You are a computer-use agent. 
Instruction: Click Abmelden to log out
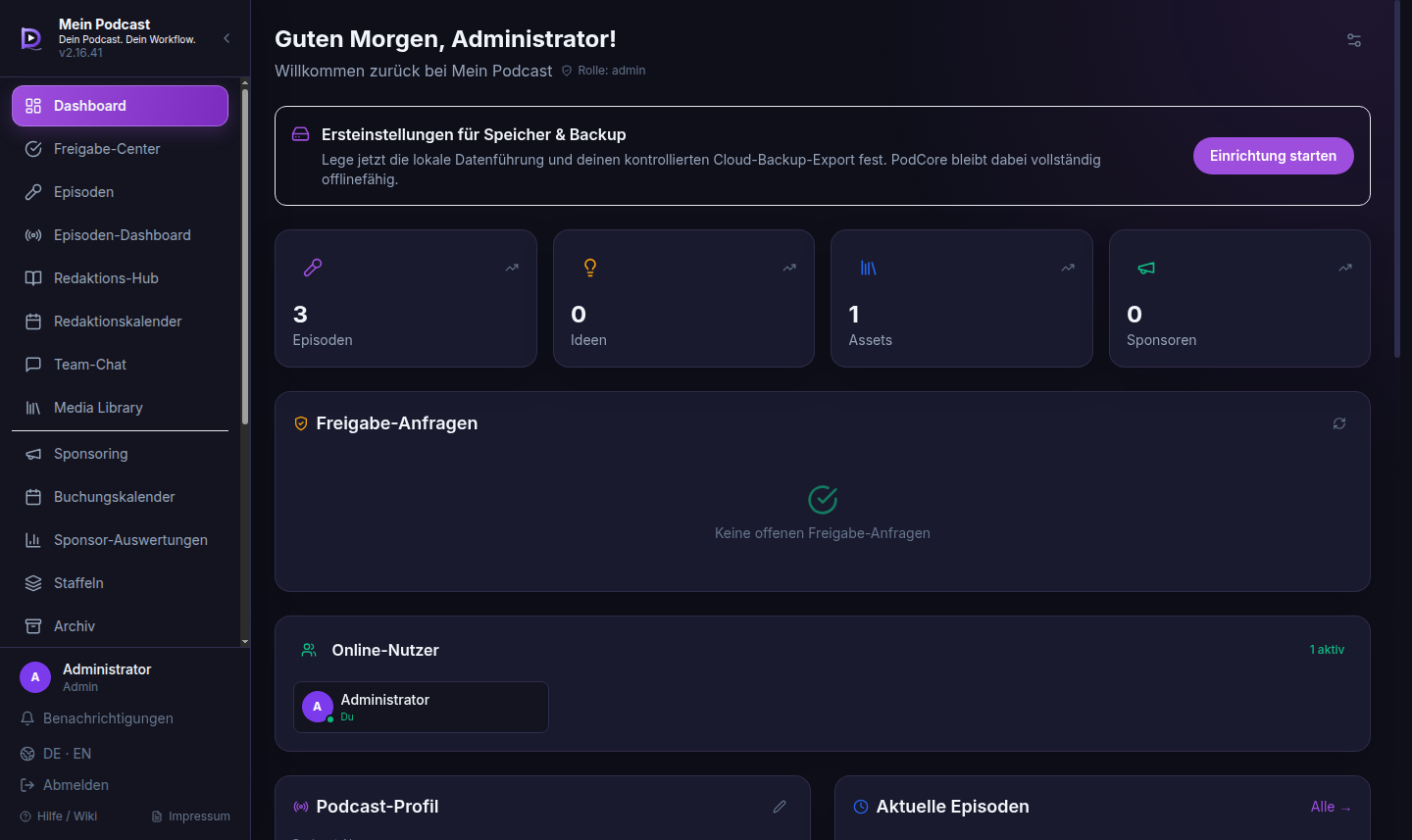tap(65, 785)
